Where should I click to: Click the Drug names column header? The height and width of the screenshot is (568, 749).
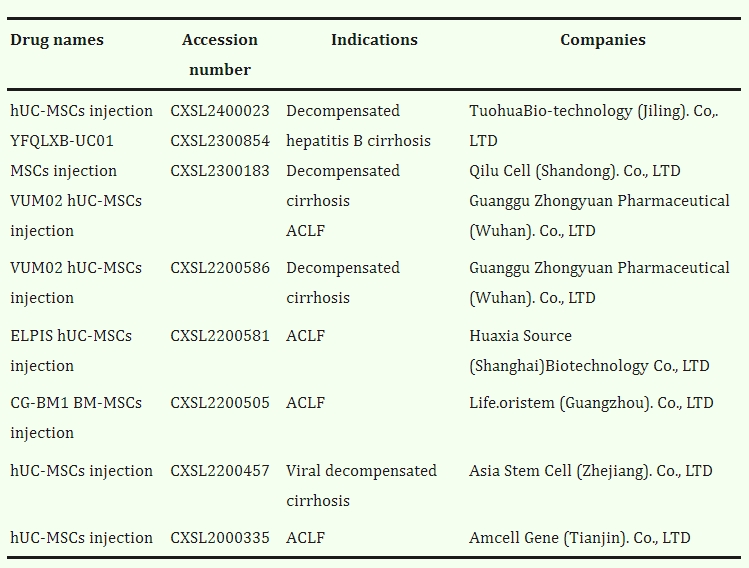(x=57, y=40)
